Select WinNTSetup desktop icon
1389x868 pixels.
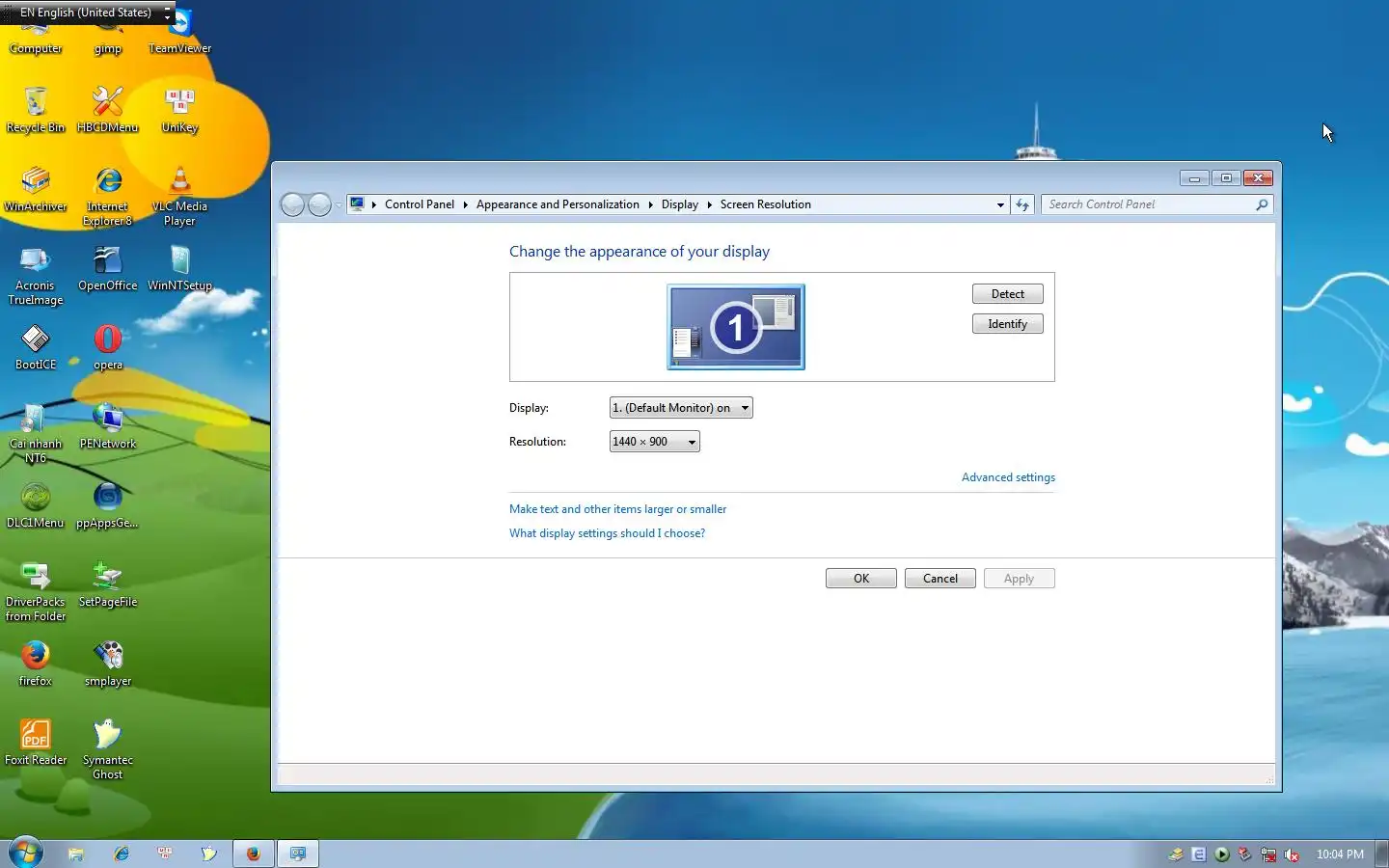[x=179, y=267]
